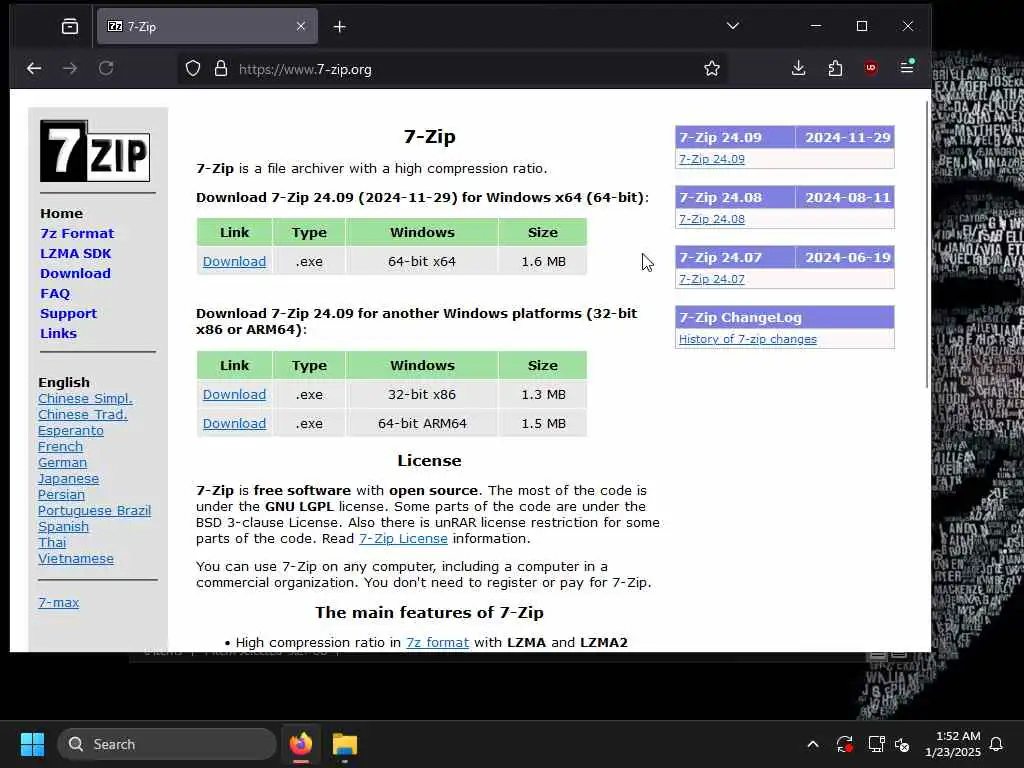This screenshot has width=1024, height=768.
Task: Go to the Download page in sidebar
Action: coord(75,274)
